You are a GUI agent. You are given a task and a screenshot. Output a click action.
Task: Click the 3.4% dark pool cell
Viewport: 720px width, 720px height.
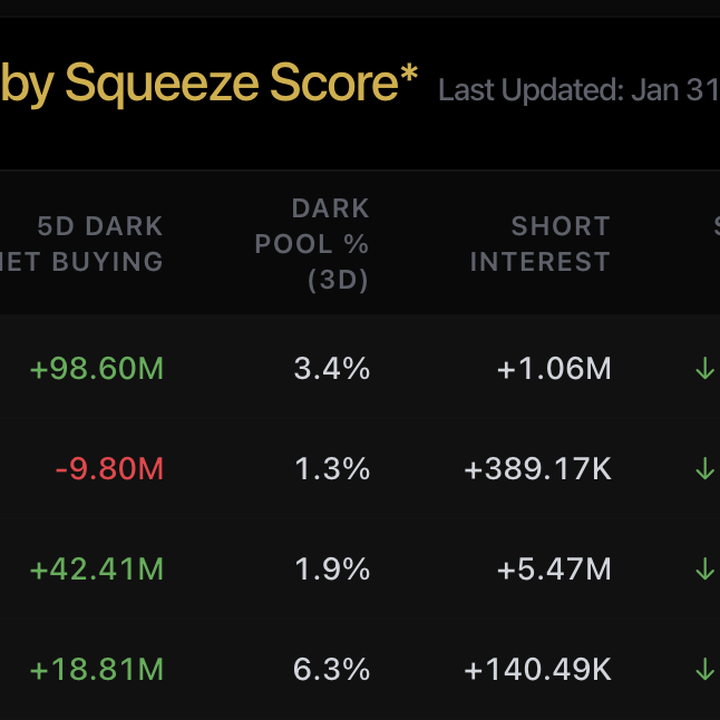332,369
